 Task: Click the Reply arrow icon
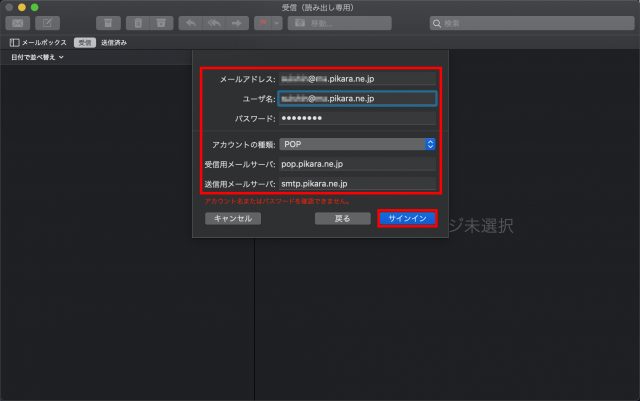[x=192, y=23]
